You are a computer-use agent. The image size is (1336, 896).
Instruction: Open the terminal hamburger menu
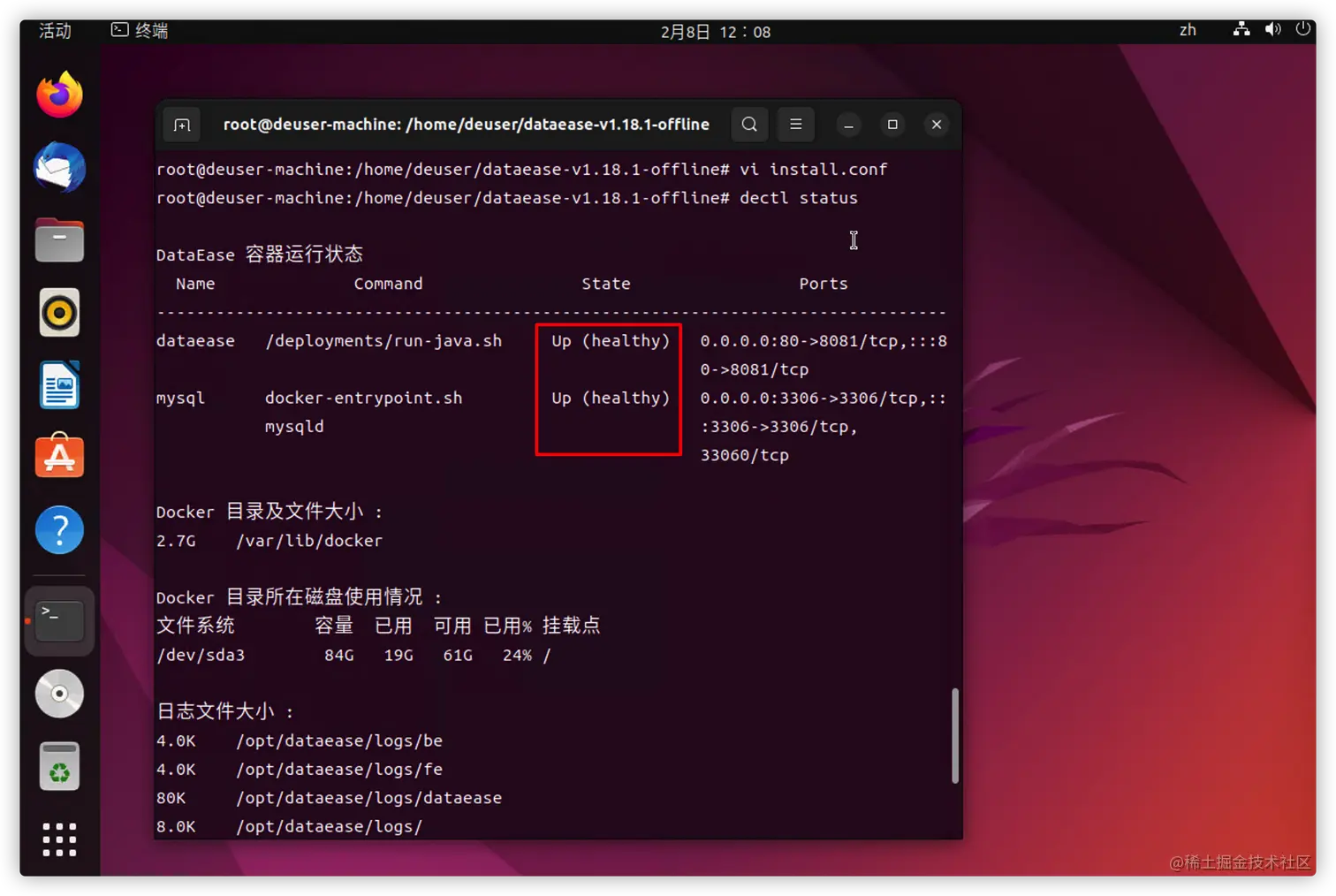[x=795, y=124]
